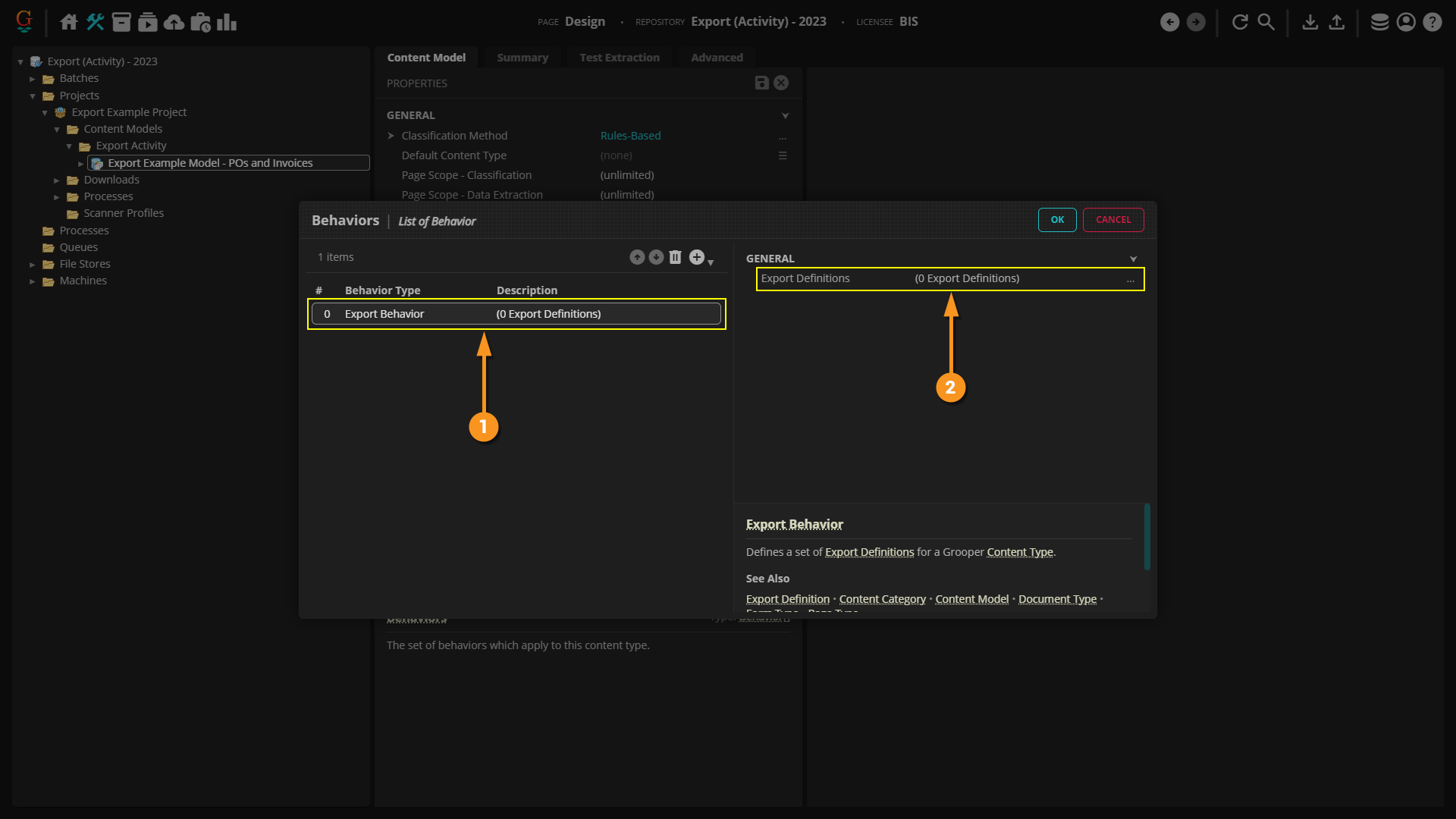Collapse the GENERAL section in dialog

point(1133,259)
